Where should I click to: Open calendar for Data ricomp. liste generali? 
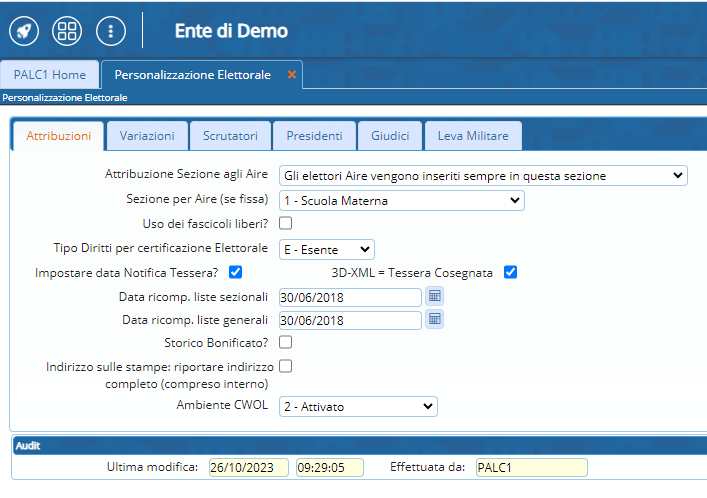tap(434, 319)
